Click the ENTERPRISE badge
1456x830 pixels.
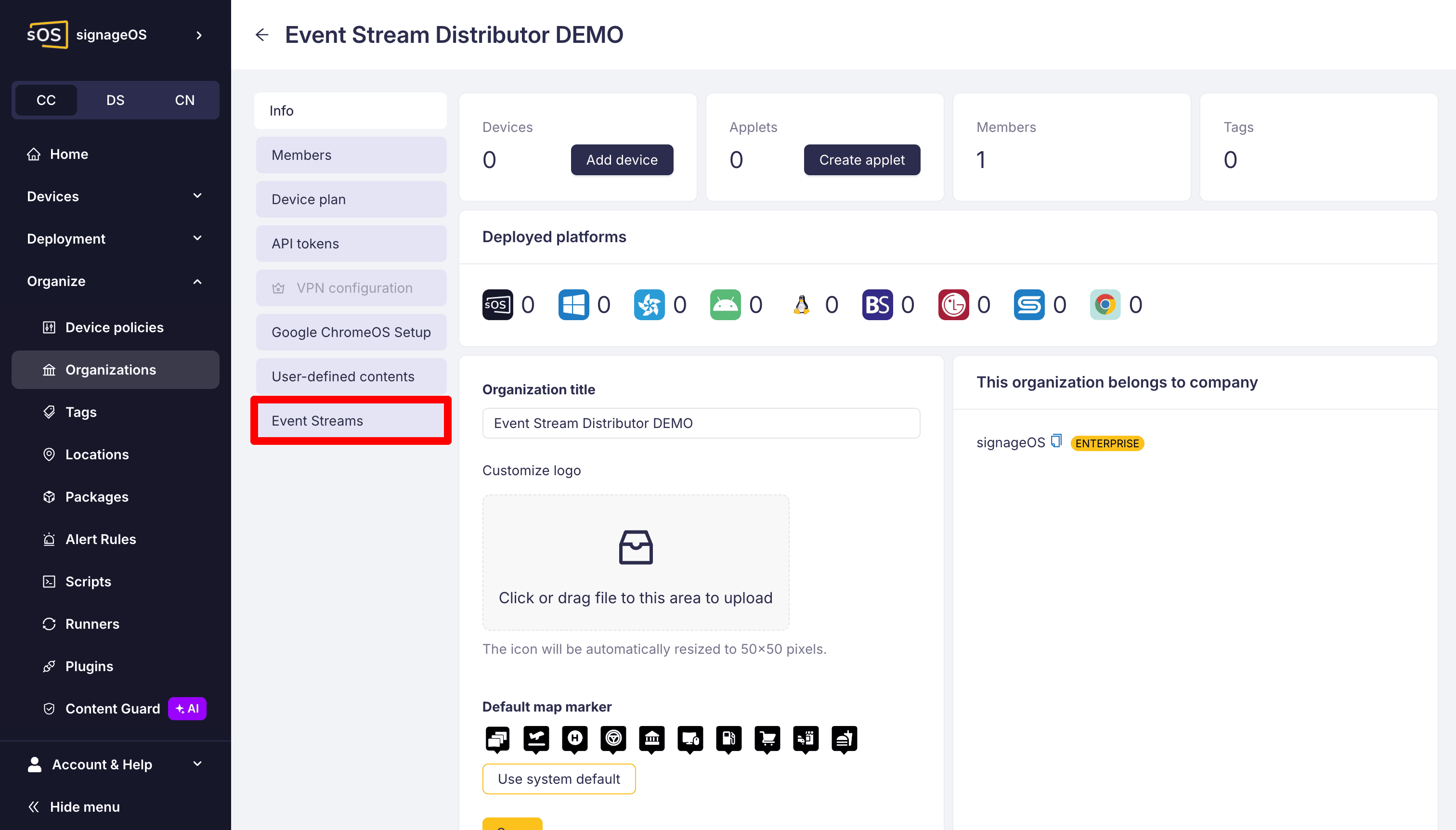[x=1107, y=443]
